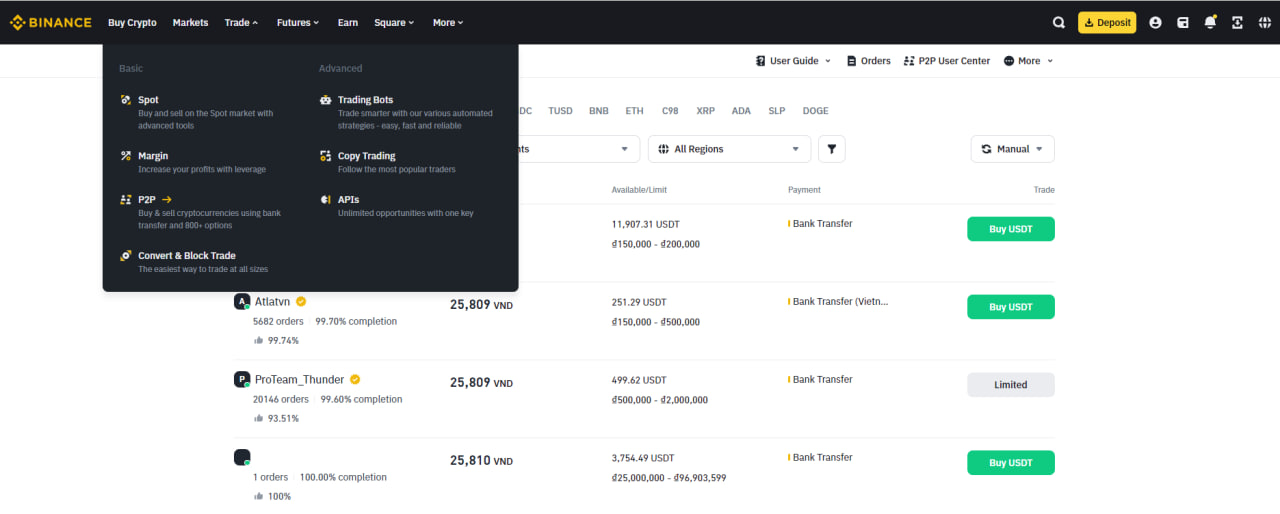Go to Buy Crypto
The width and height of the screenshot is (1280, 514).
[132, 22]
